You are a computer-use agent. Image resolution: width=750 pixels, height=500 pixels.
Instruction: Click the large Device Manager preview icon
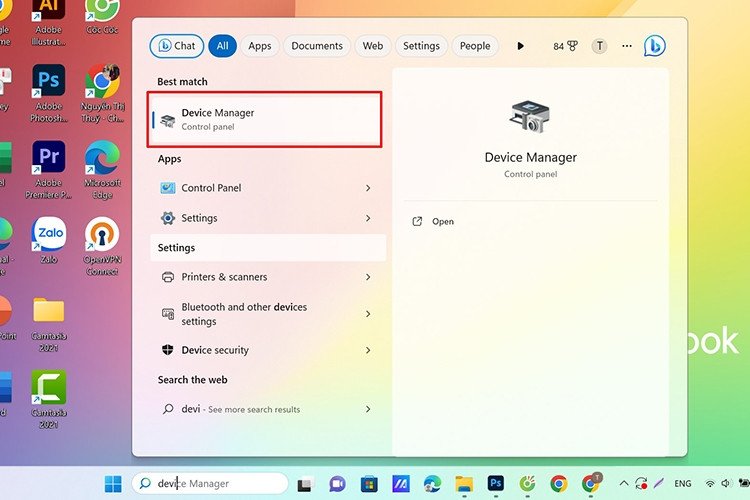pos(530,117)
